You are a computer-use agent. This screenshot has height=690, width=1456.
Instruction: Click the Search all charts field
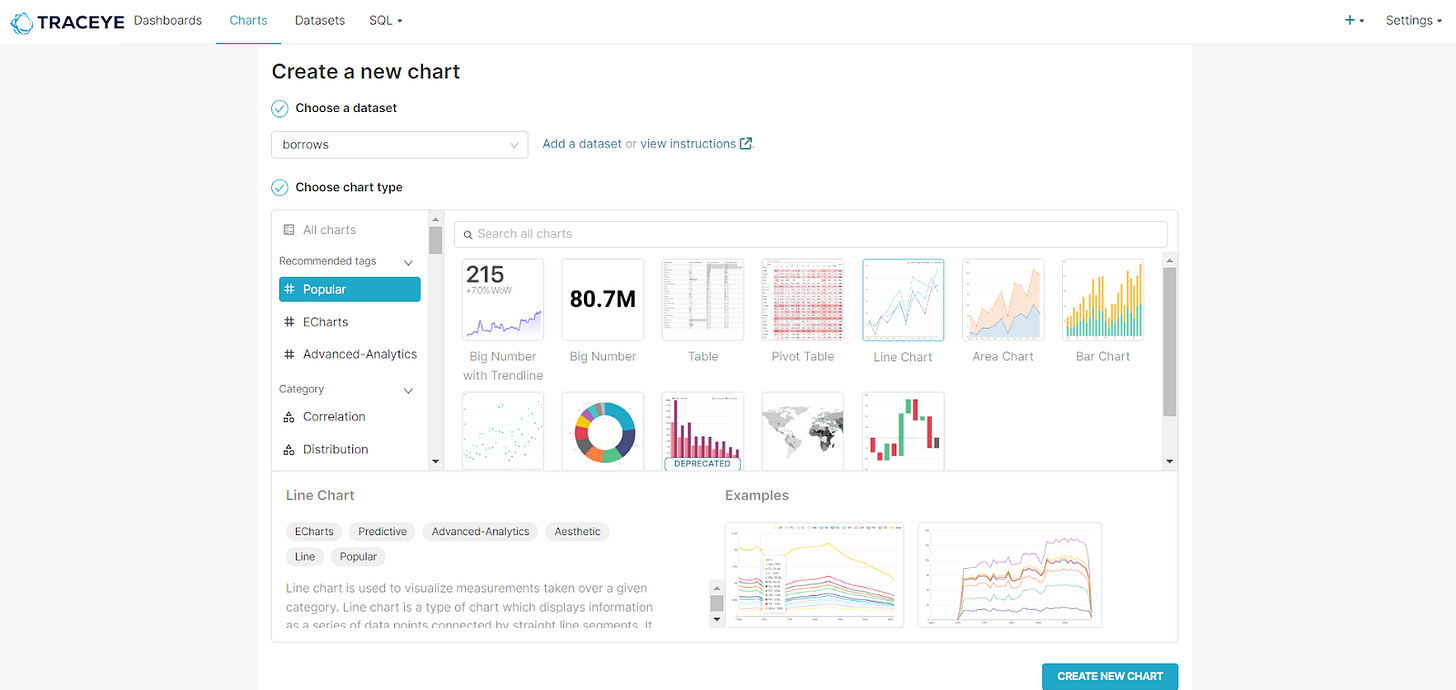(x=810, y=234)
